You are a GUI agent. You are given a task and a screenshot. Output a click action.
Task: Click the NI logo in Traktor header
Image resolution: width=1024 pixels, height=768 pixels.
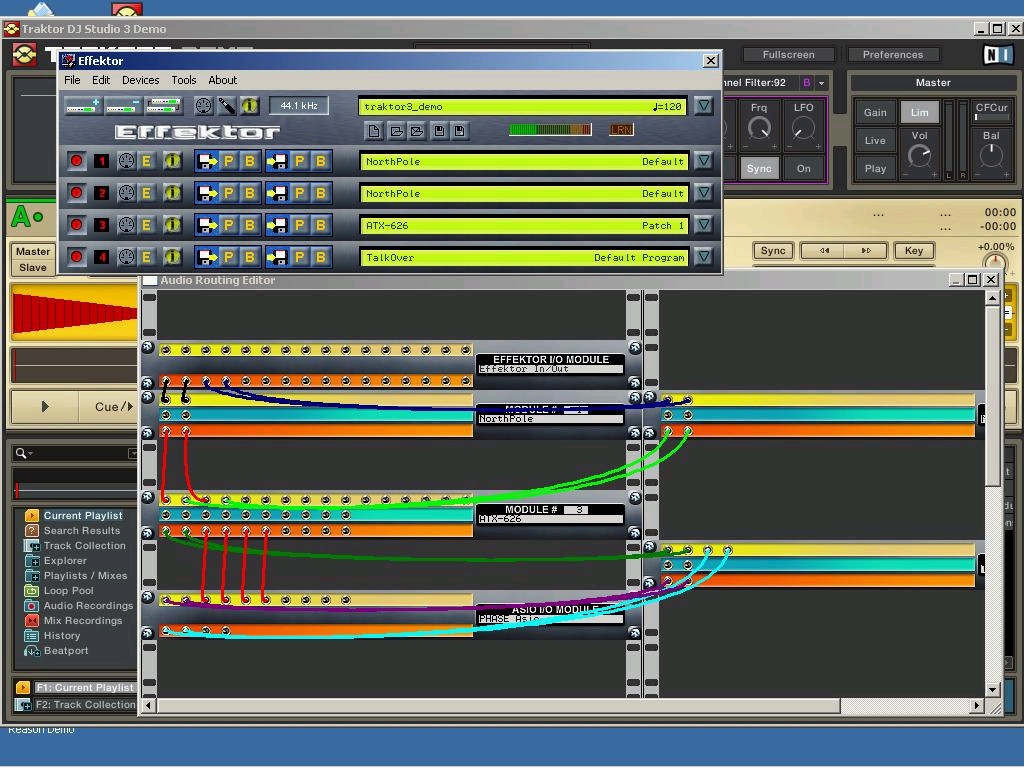(x=998, y=55)
